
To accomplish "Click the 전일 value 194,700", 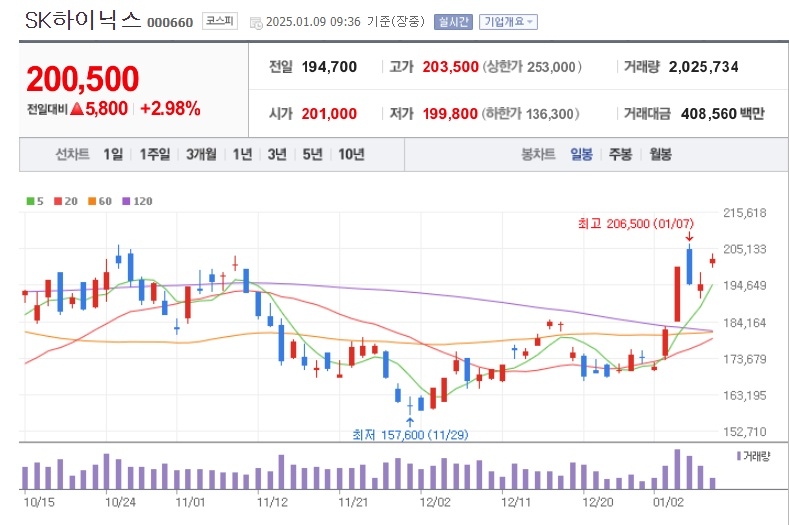I will (329, 66).
